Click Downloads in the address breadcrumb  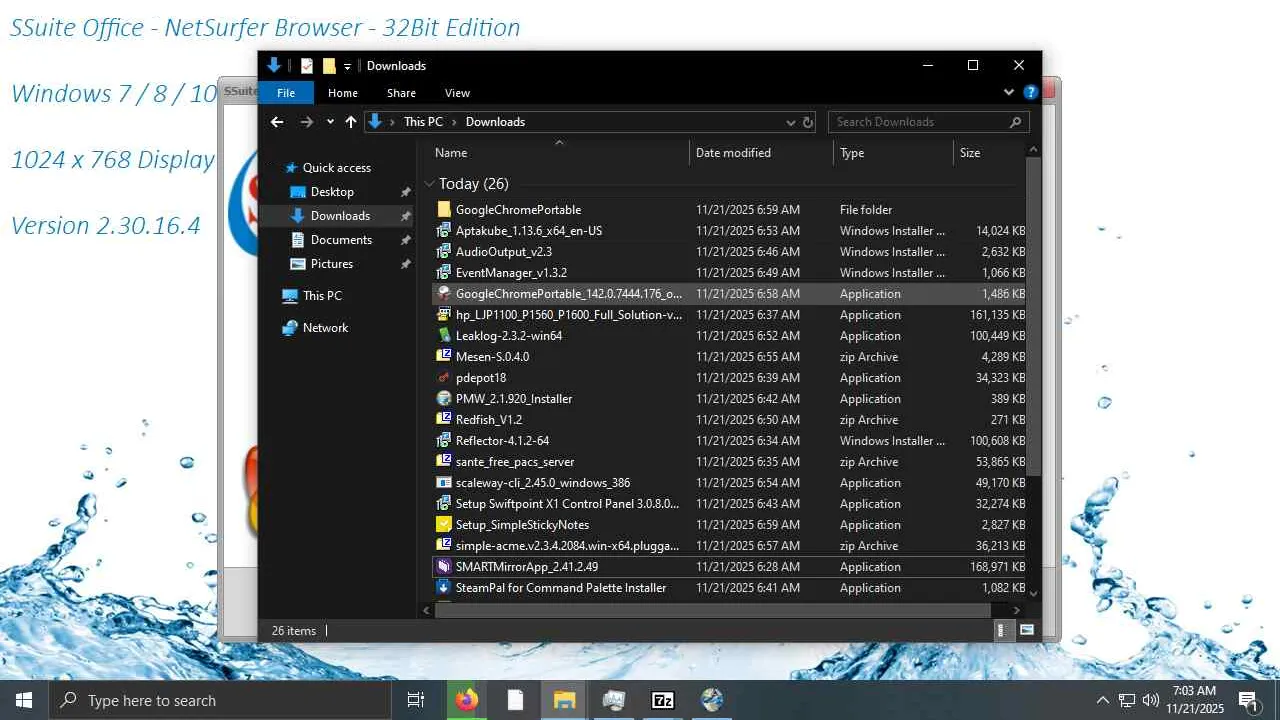point(495,122)
